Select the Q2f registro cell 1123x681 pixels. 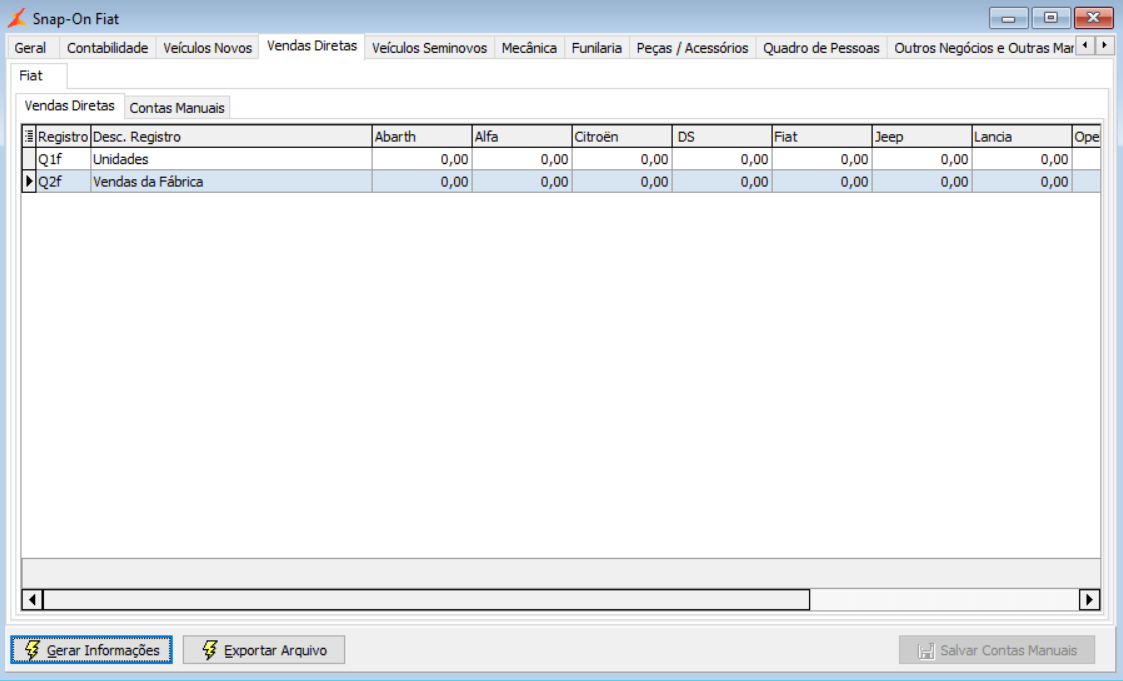pyautogui.click(x=63, y=181)
